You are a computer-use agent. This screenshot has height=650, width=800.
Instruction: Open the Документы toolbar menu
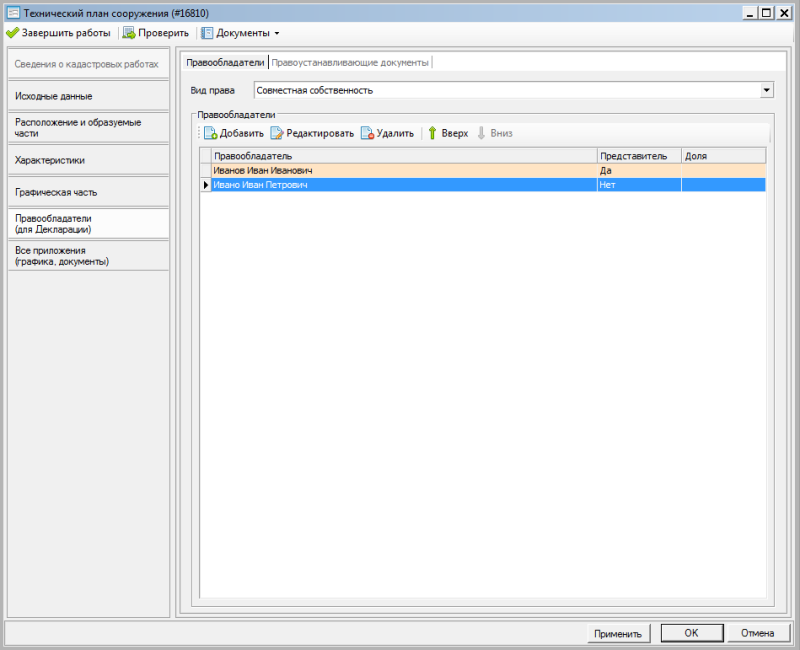[240, 33]
